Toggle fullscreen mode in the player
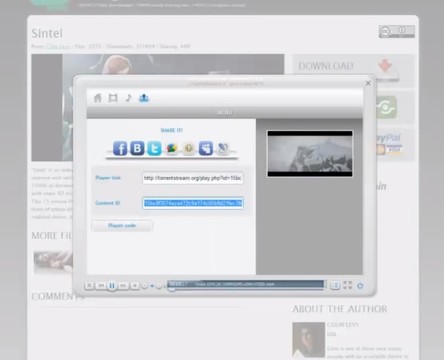The height and width of the screenshot is (360, 444). click(x=348, y=285)
